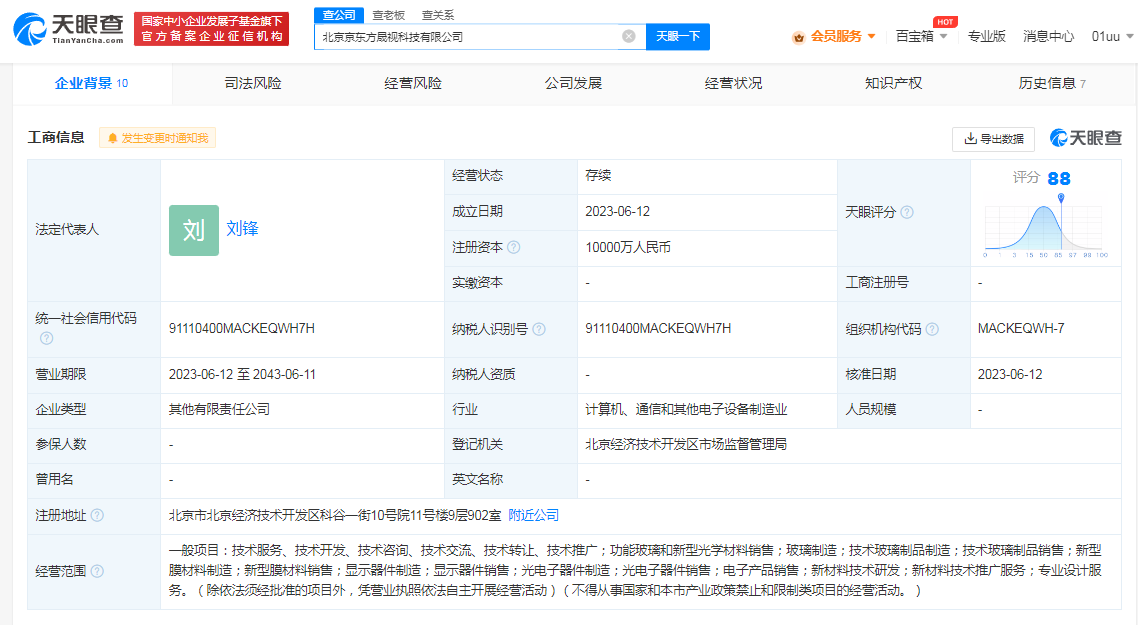Open legal representative 刘锋 link
Viewport: 1138px width, 625px height.
tap(242, 229)
